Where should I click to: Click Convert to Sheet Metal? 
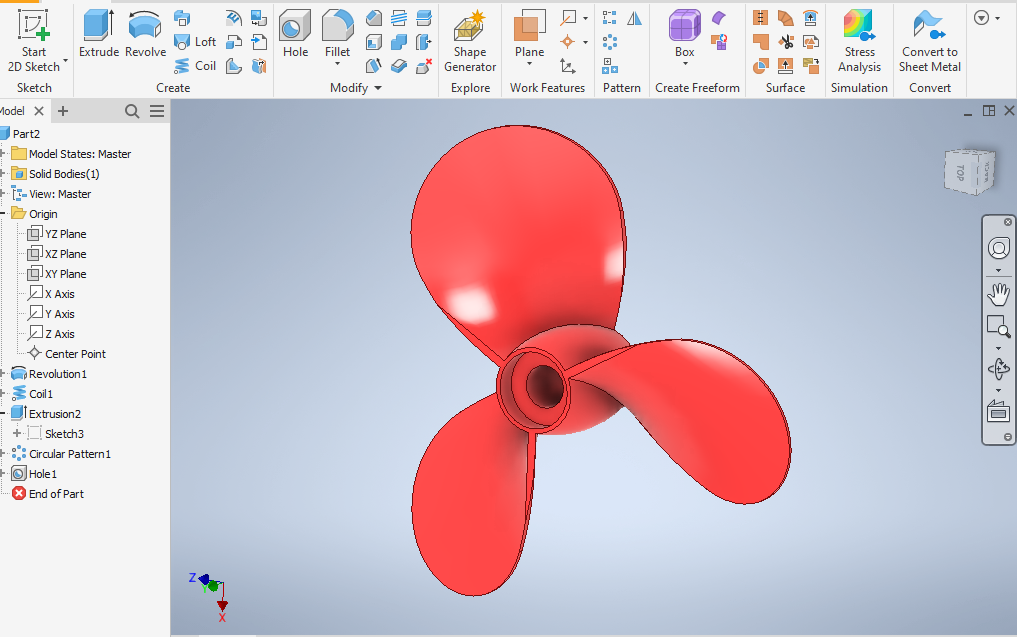tap(929, 43)
